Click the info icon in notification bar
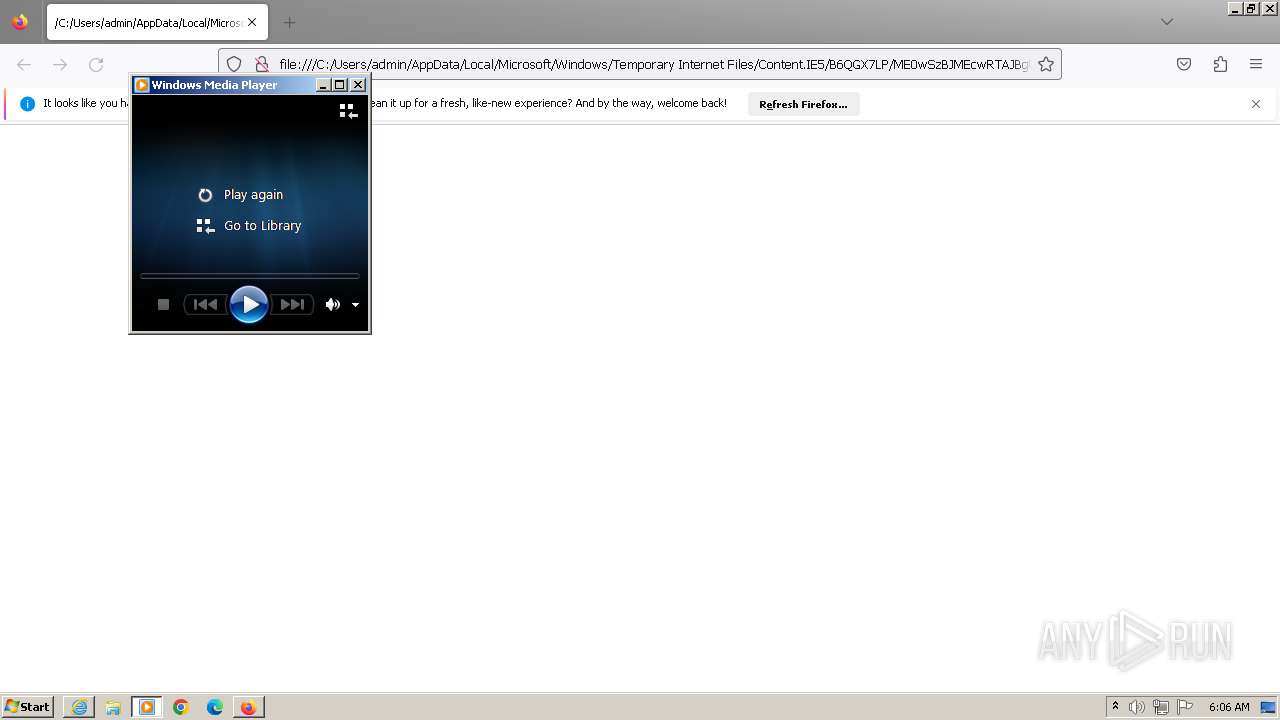1280x720 pixels. (27, 103)
